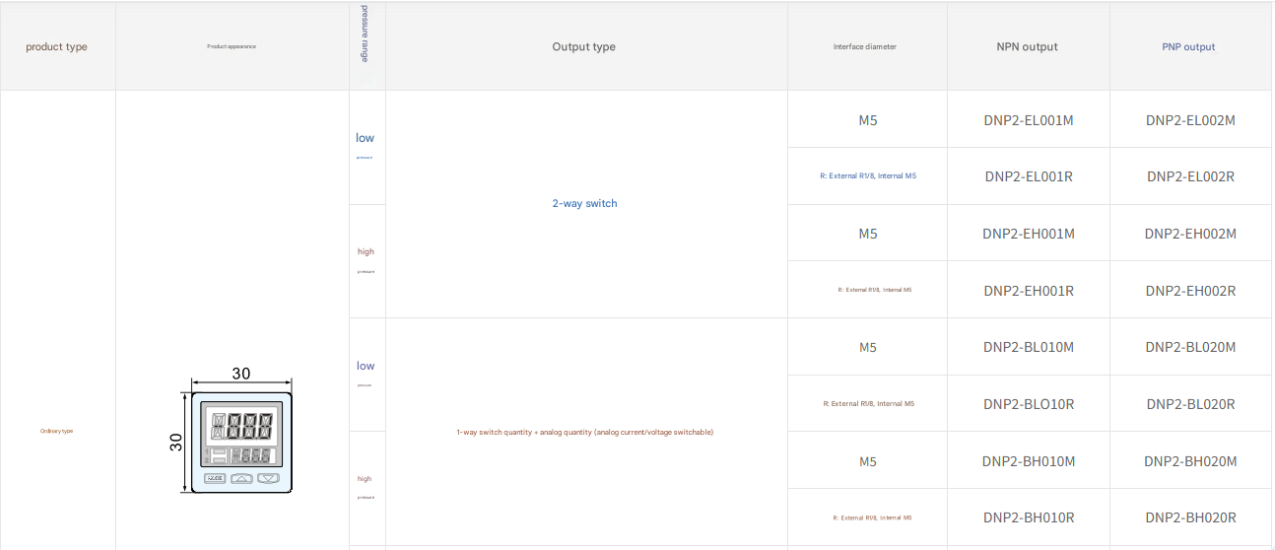This screenshot has height=550, width=1275.
Task: Select model DNP2-EH002R in PNP column
Action: (x=1190, y=291)
